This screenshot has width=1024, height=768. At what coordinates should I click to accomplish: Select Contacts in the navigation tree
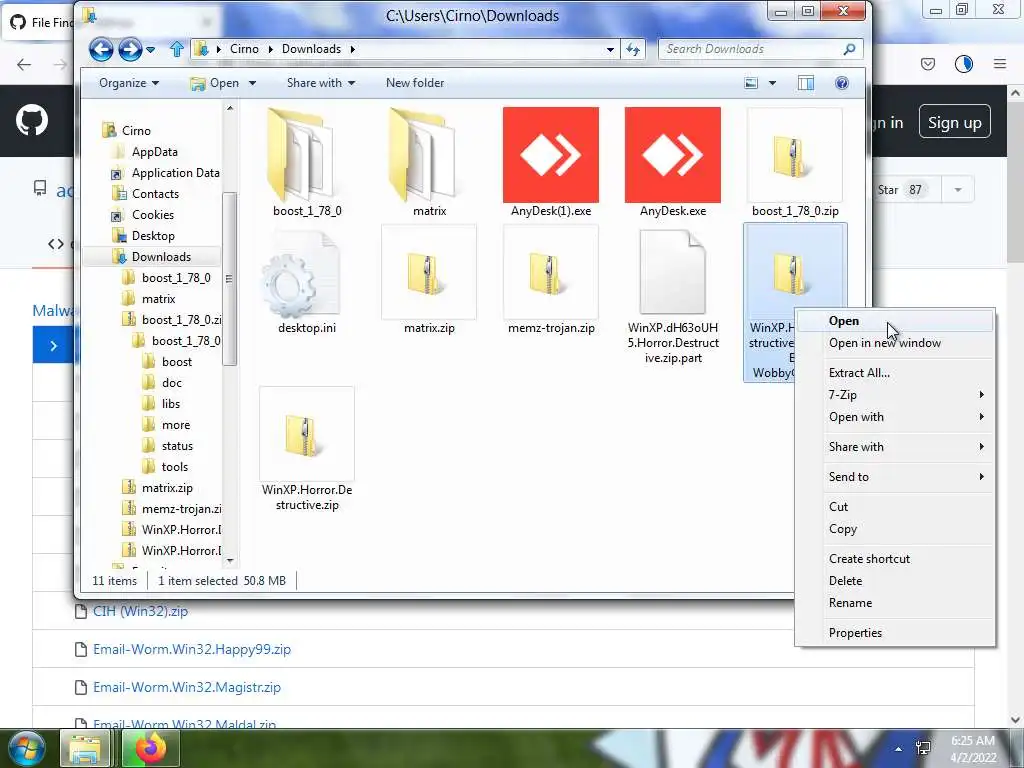pos(155,193)
